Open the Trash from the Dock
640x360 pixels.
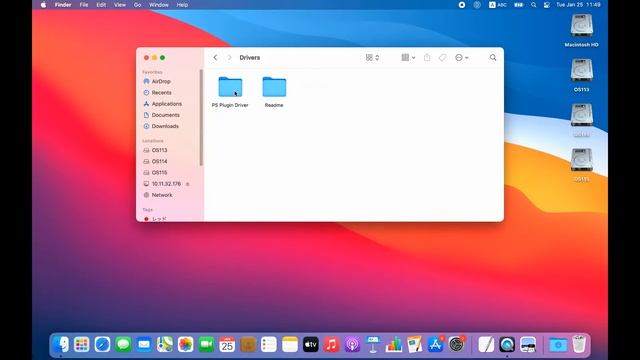(x=579, y=344)
